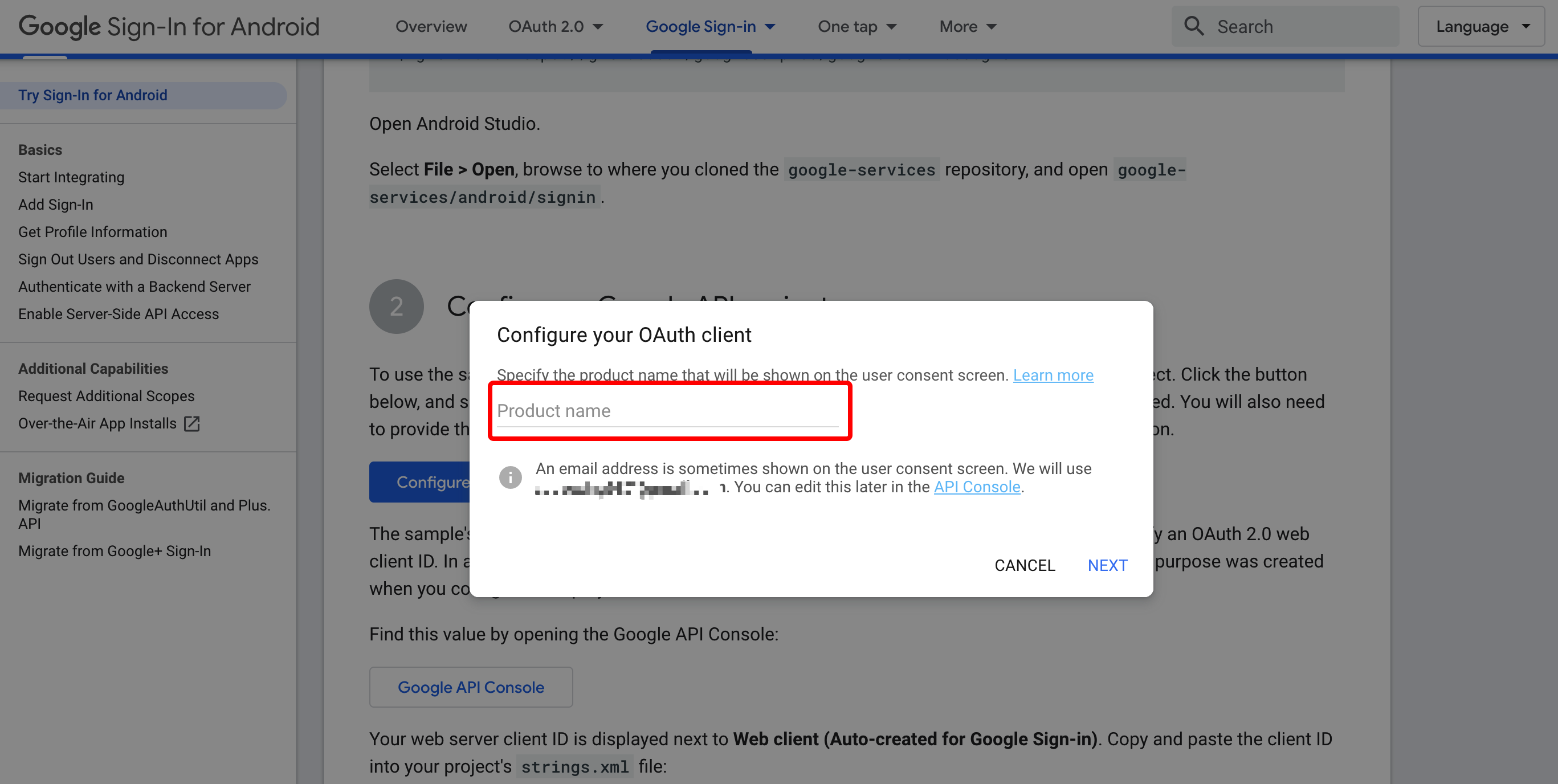Image resolution: width=1558 pixels, height=784 pixels.
Task: Open the Learn more link
Action: tap(1053, 375)
